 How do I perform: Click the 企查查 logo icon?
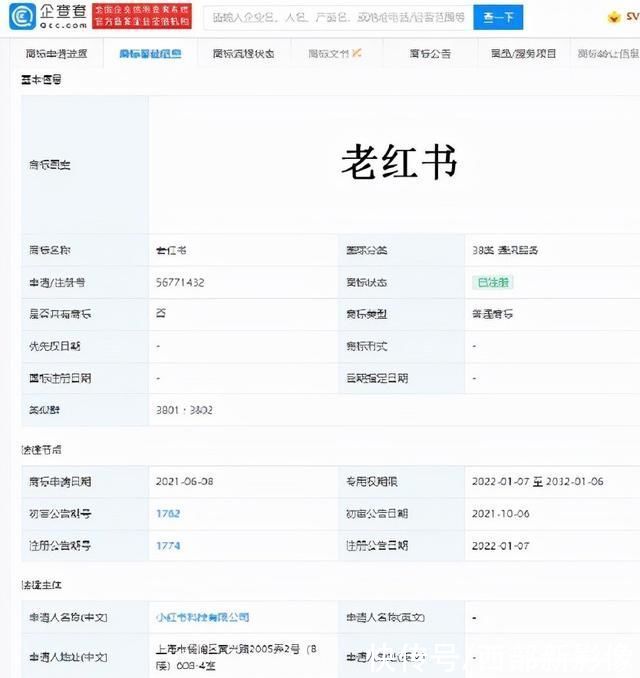click(x=22, y=17)
